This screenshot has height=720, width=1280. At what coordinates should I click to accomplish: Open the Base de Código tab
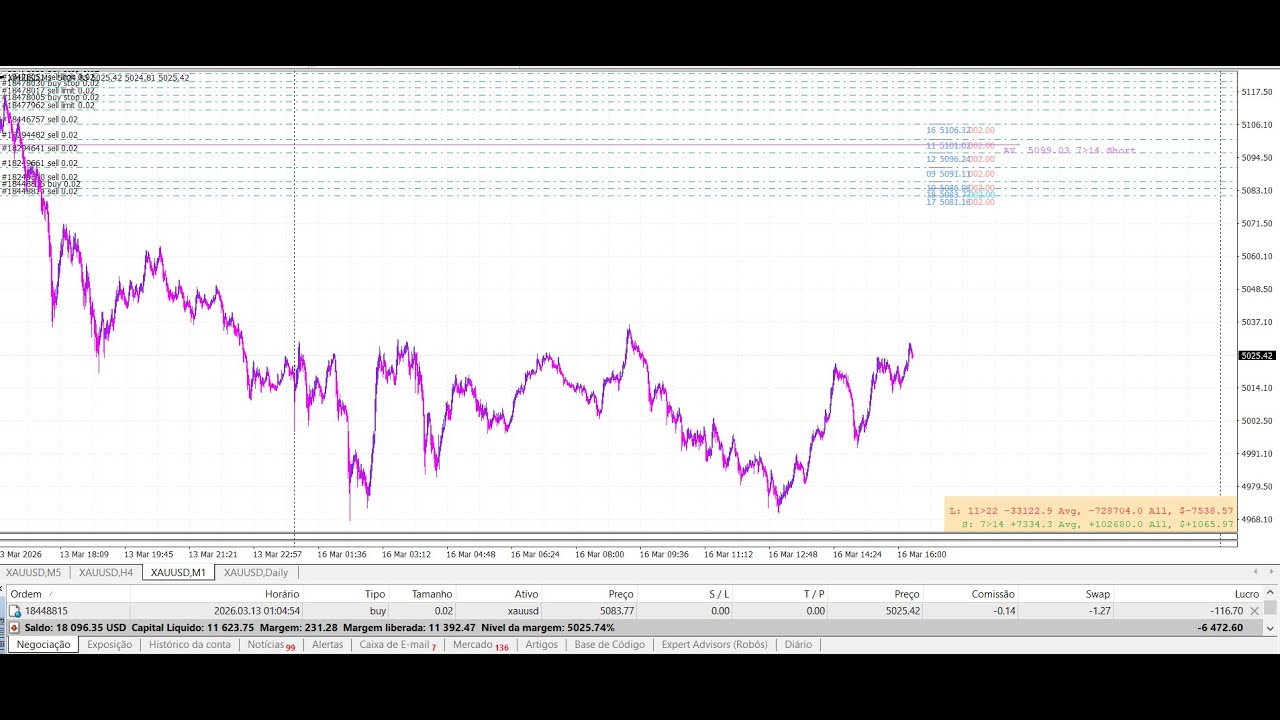tap(609, 645)
